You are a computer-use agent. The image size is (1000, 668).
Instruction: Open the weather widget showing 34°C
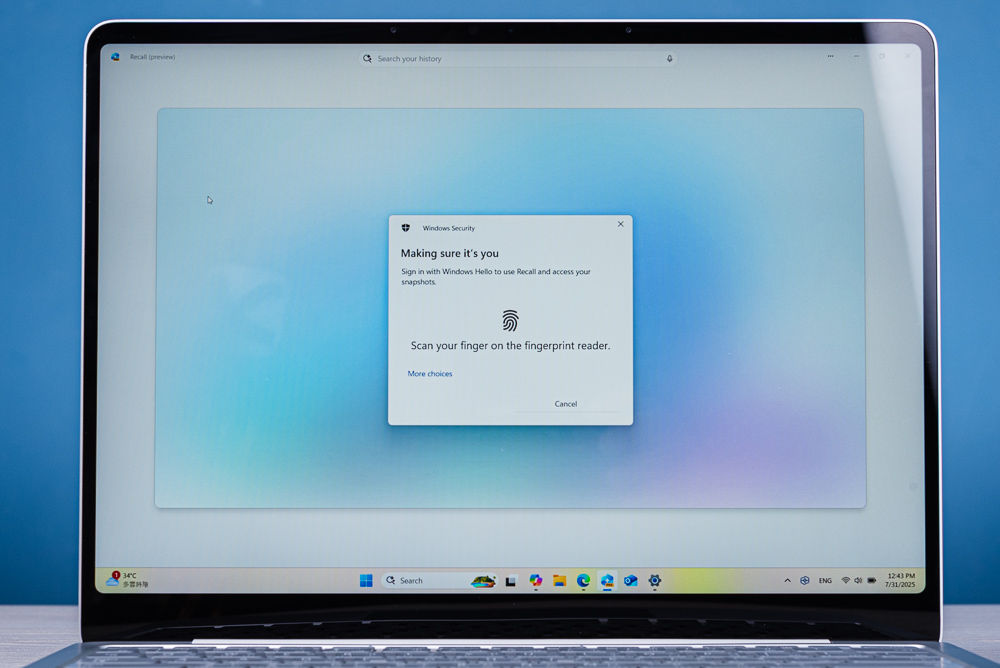128,579
